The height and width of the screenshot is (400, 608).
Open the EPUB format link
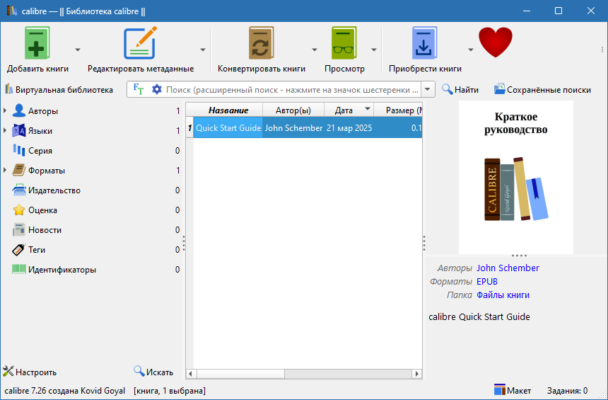click(x=487, y=281)
